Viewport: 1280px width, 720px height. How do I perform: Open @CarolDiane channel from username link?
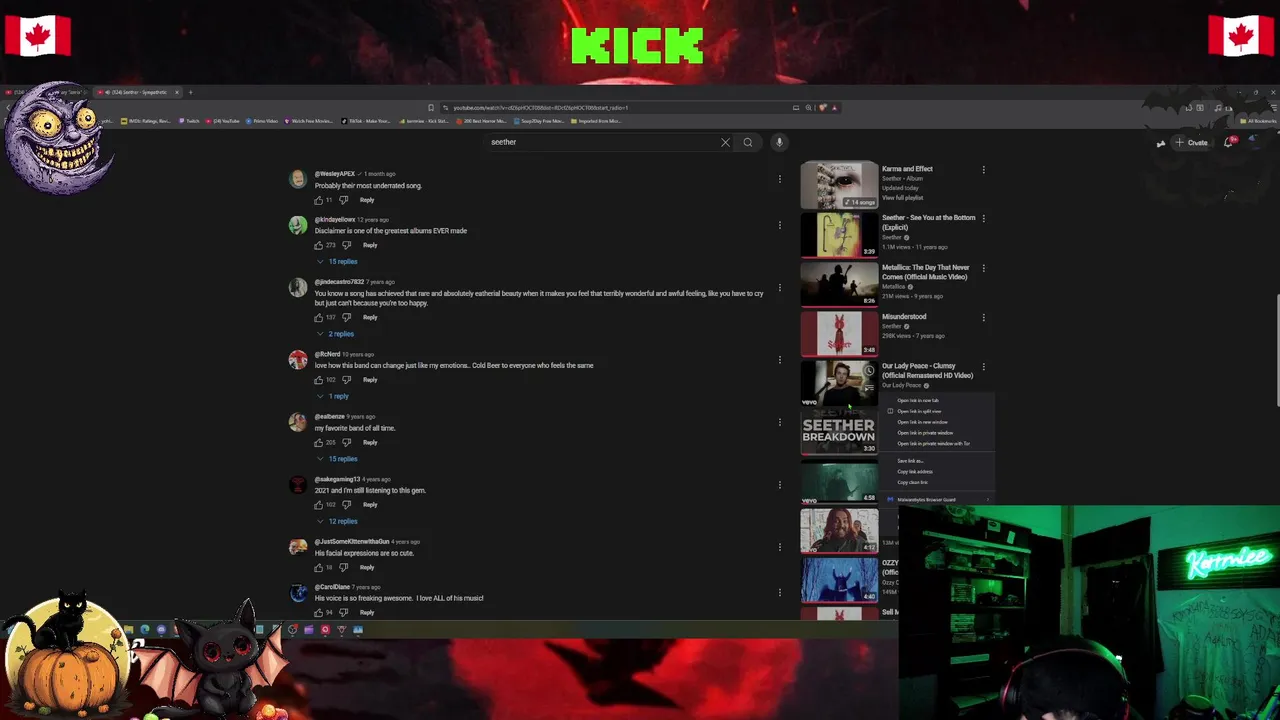coord(332,587)
